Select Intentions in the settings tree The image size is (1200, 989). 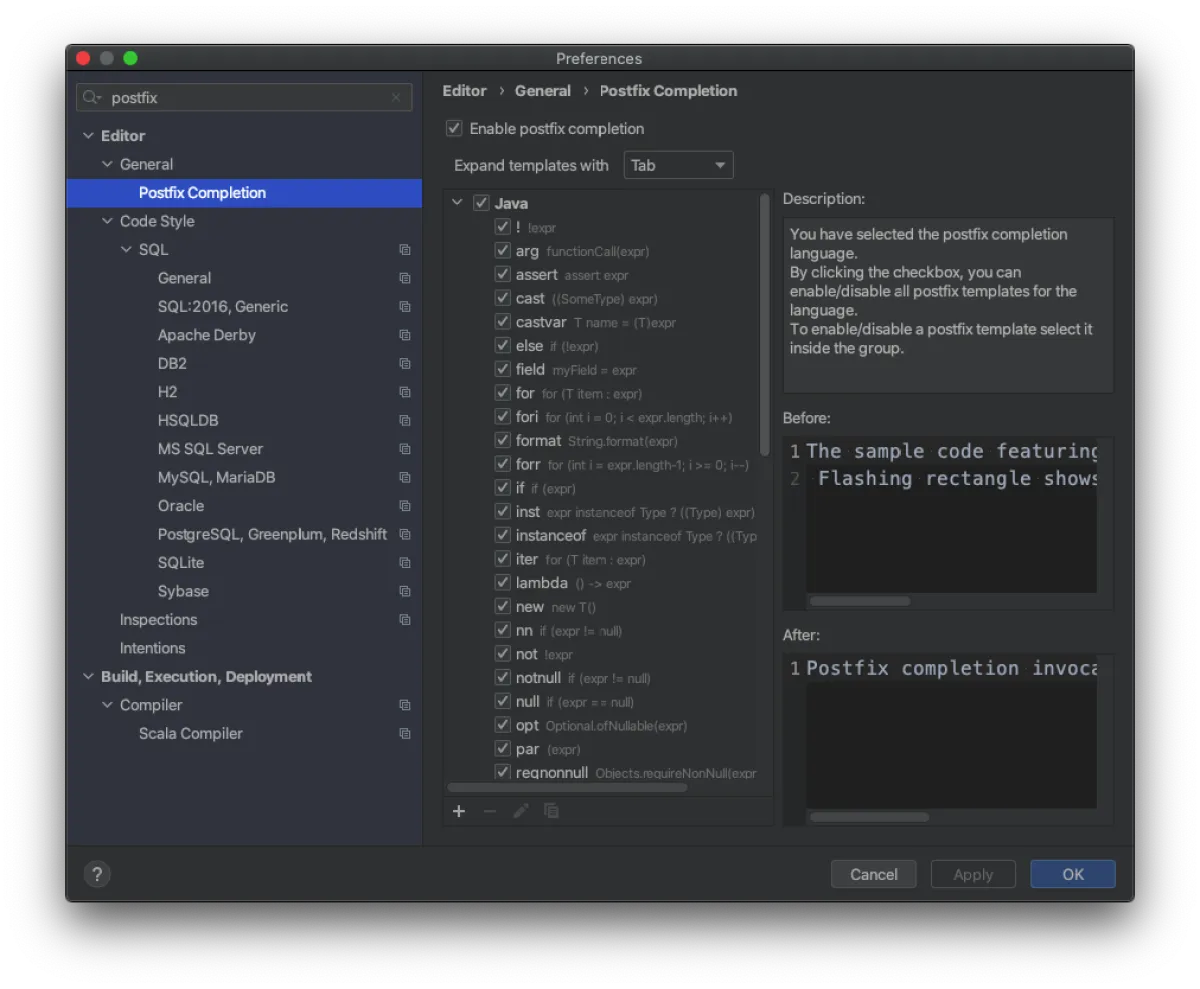152,648
